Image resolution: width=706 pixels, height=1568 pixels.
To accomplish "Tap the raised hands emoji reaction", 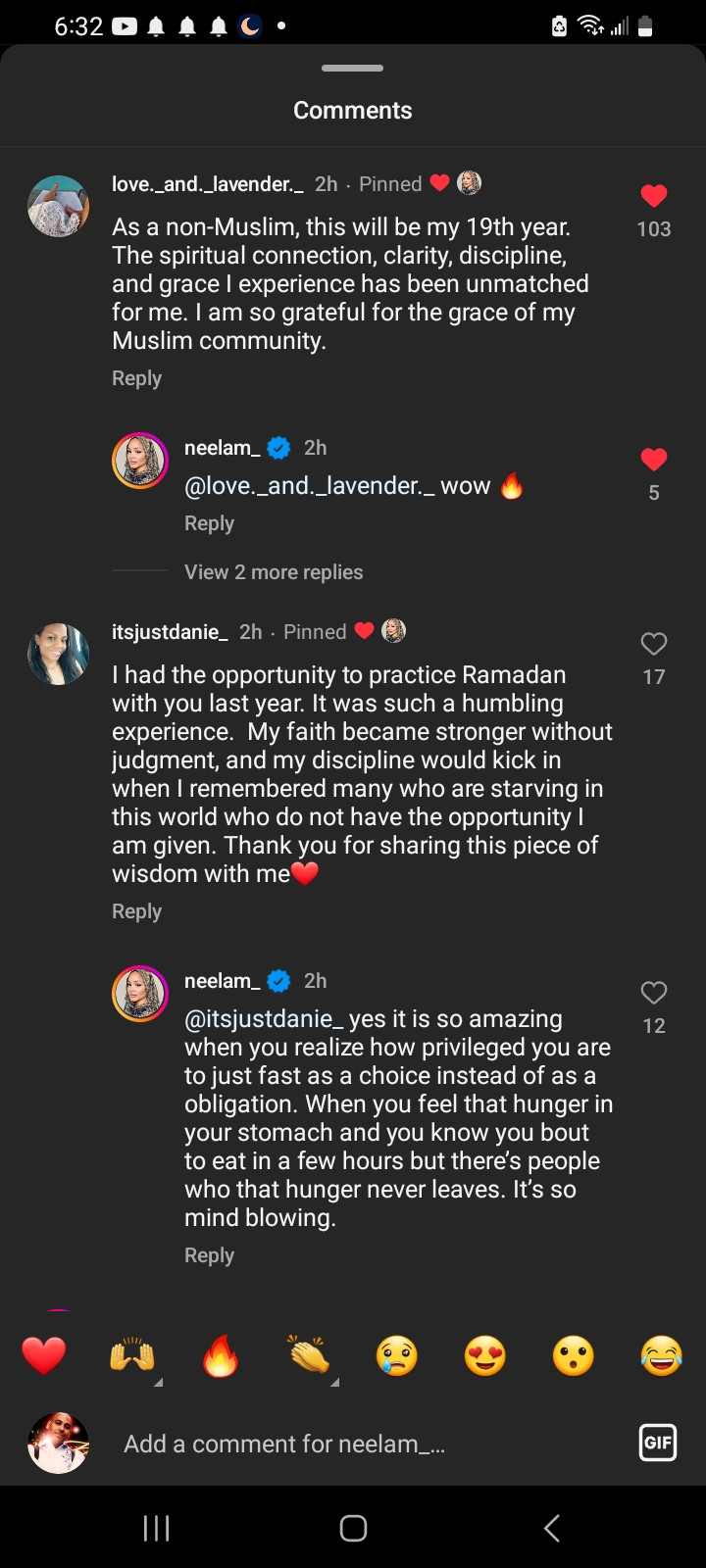I will coord(132,1356).
